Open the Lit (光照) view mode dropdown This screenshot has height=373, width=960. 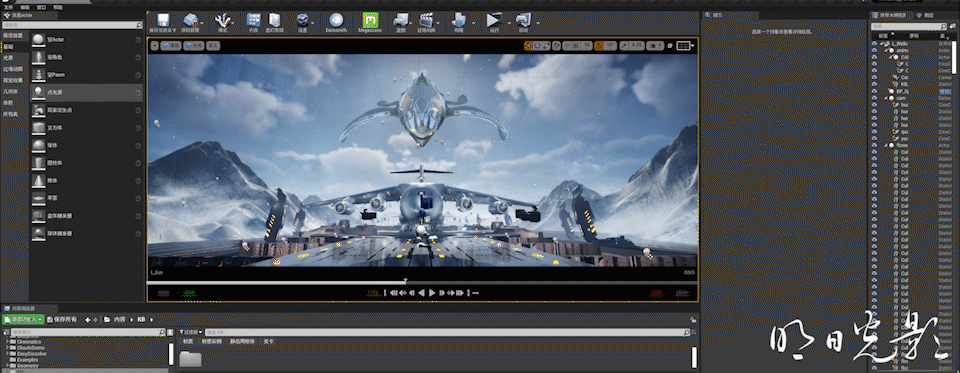point(194,45)
